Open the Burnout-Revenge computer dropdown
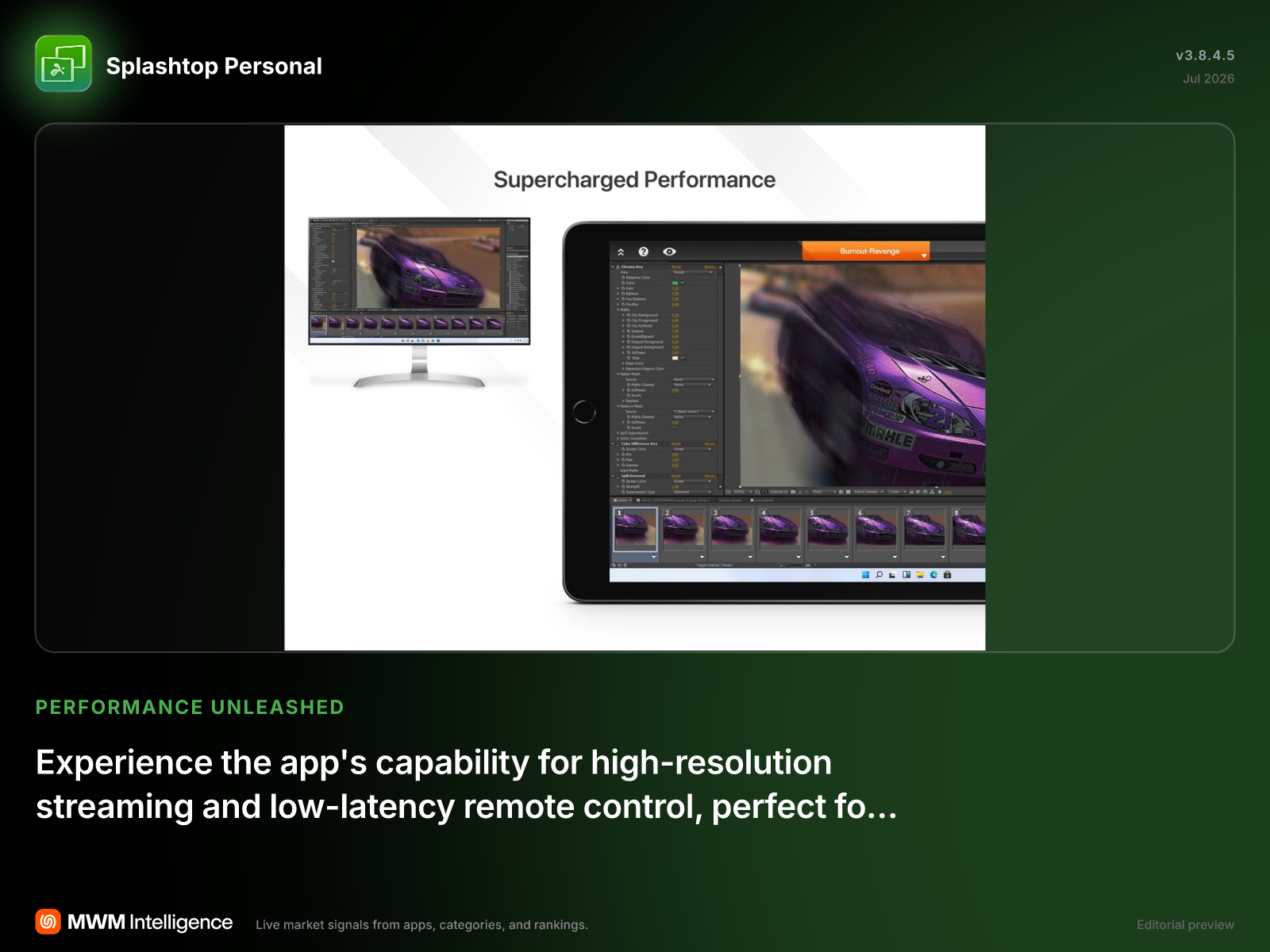This screenshot has width=1270, height=952. pos(866,251)
